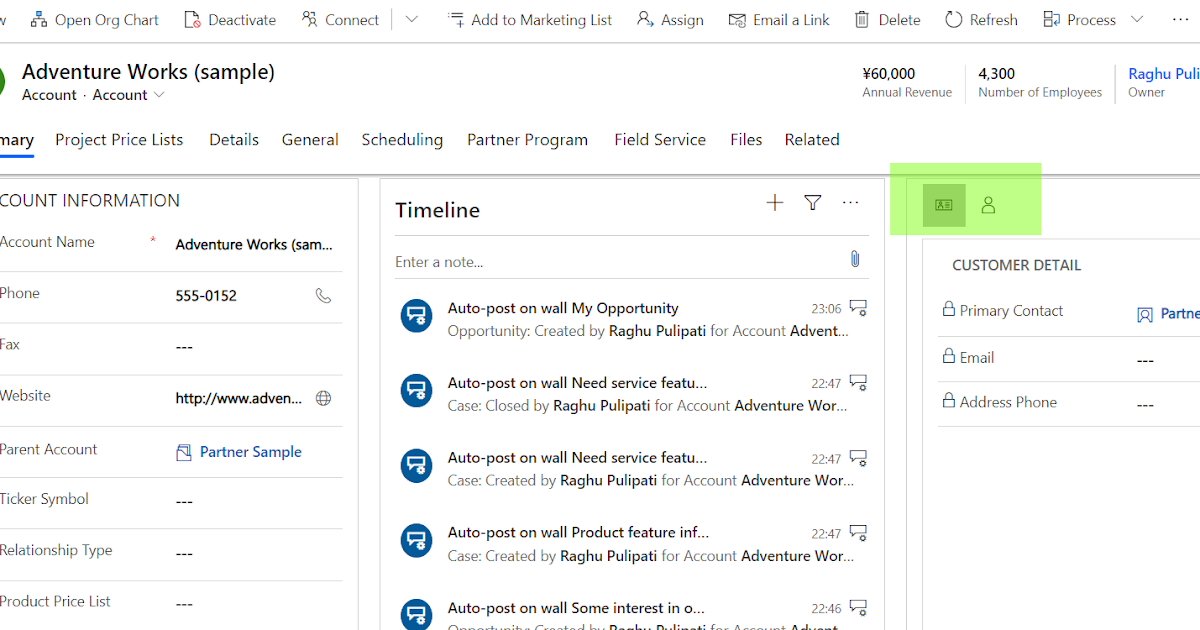Expand the Process dropdown chevron
This screenshot has width=1200, height=630.
point(1136,19)
